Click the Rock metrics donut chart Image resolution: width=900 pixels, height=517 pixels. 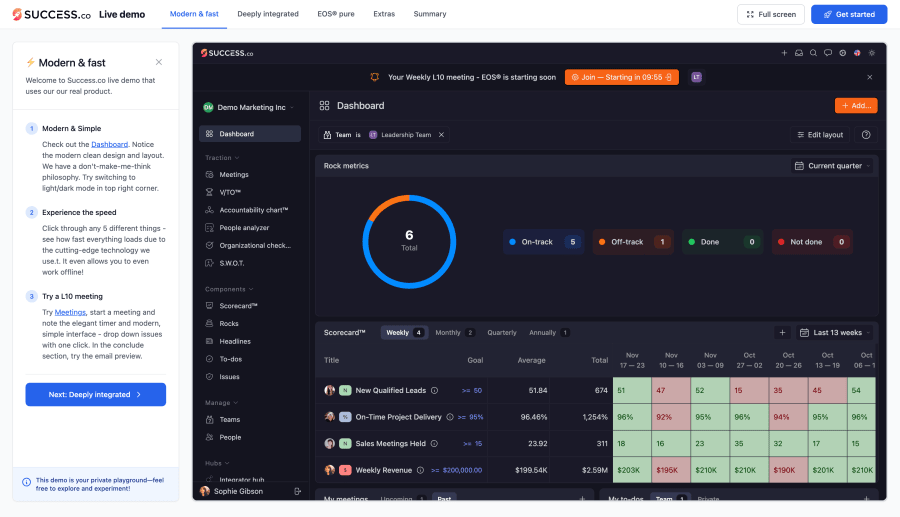click(409, 242)
